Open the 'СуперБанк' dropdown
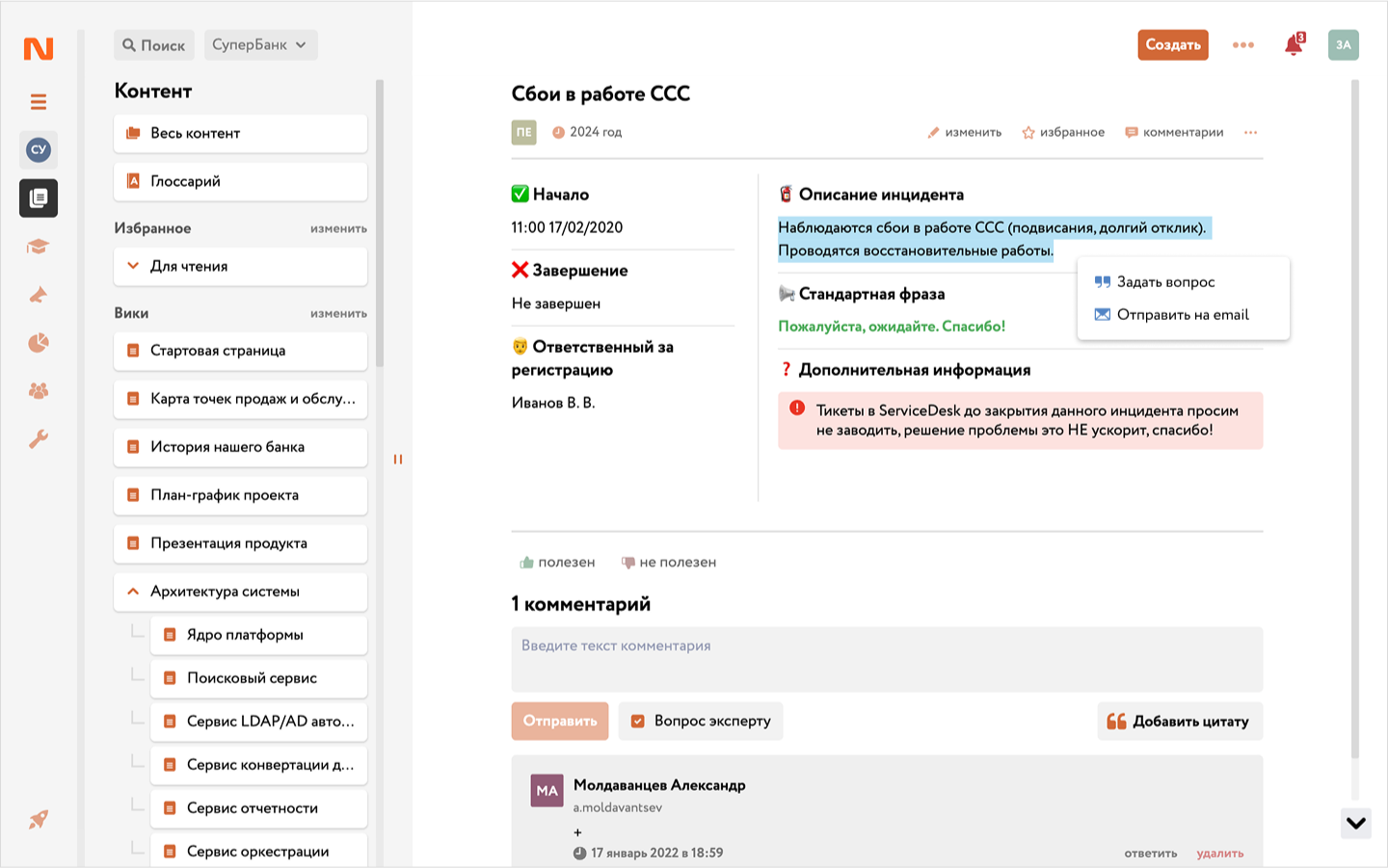The height and width of the screenshot is (868, 1388). [x=260, y=45]
